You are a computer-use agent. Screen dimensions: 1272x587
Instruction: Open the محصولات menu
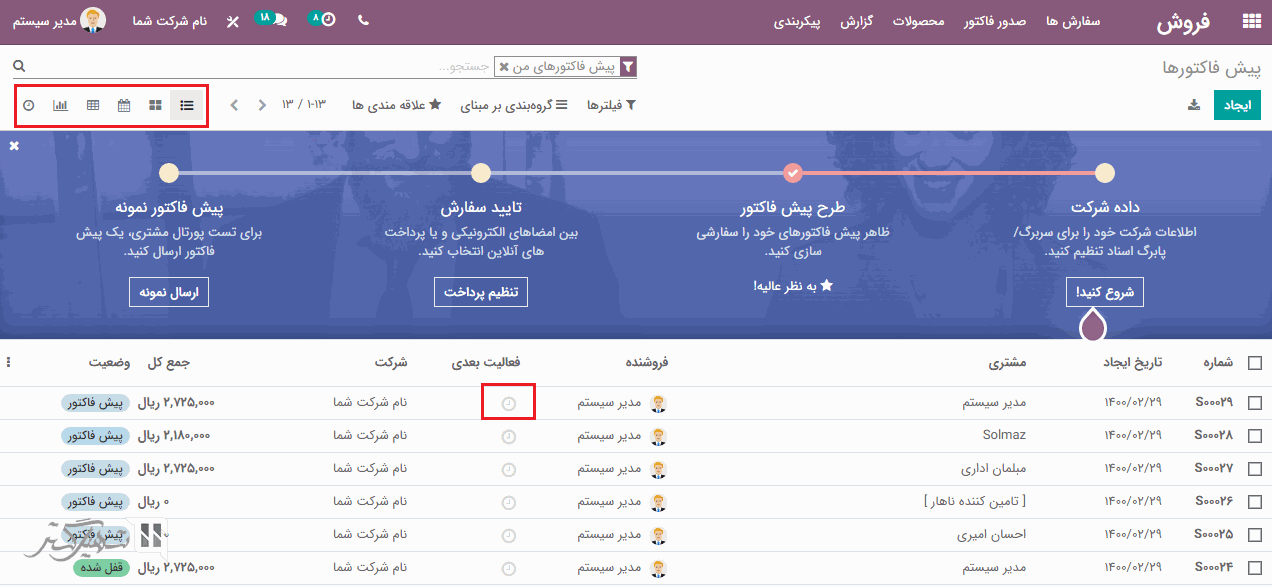[x=918, y=21]
